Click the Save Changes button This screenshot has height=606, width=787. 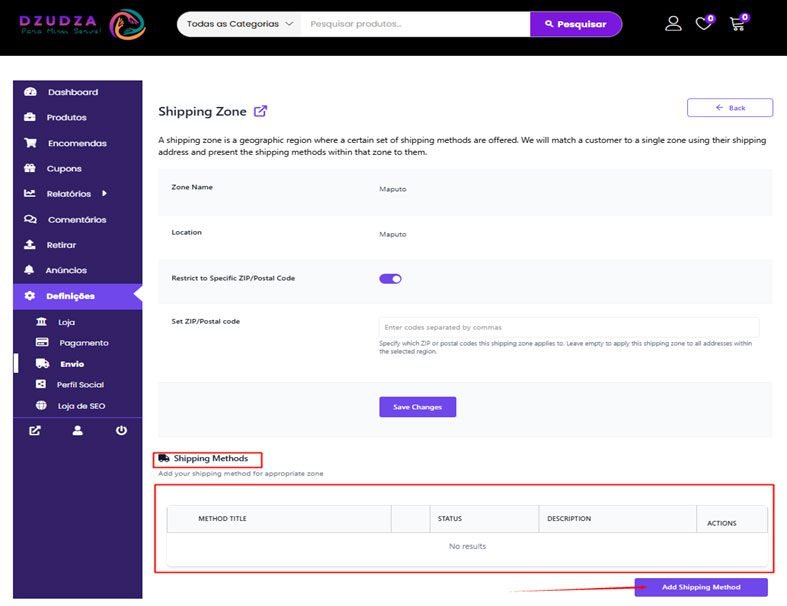418,407
